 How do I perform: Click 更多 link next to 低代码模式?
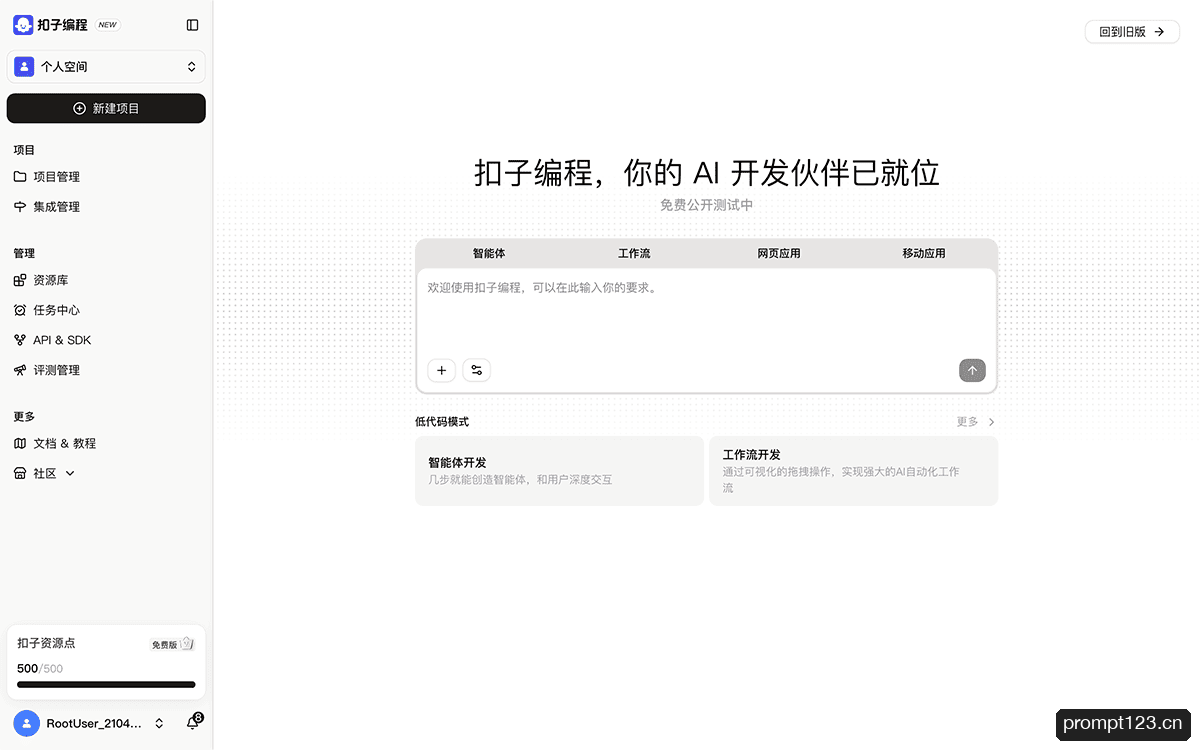pyautogui.click(x=967, y=422)
